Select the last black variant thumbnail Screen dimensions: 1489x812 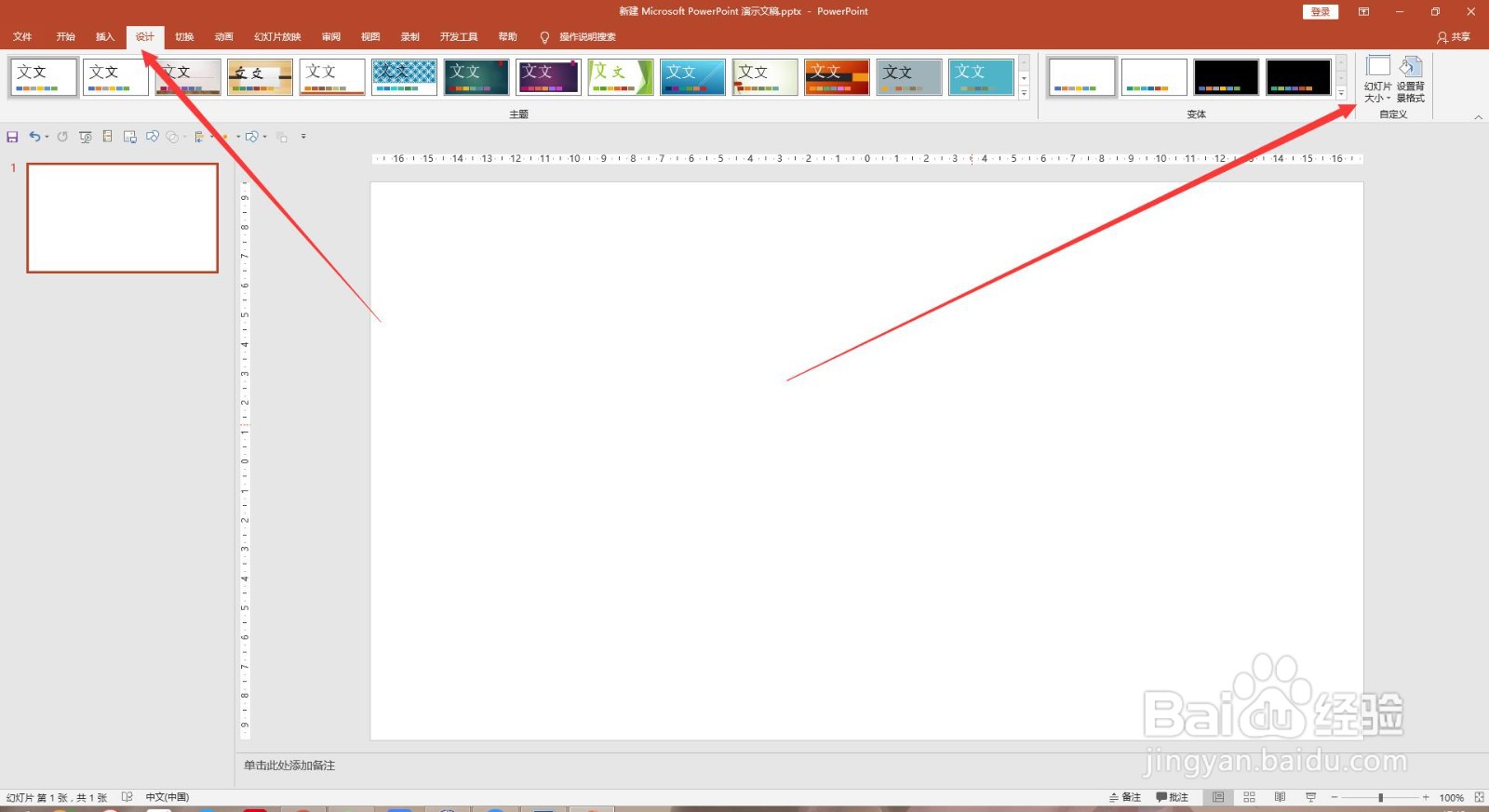[1298, 77]
